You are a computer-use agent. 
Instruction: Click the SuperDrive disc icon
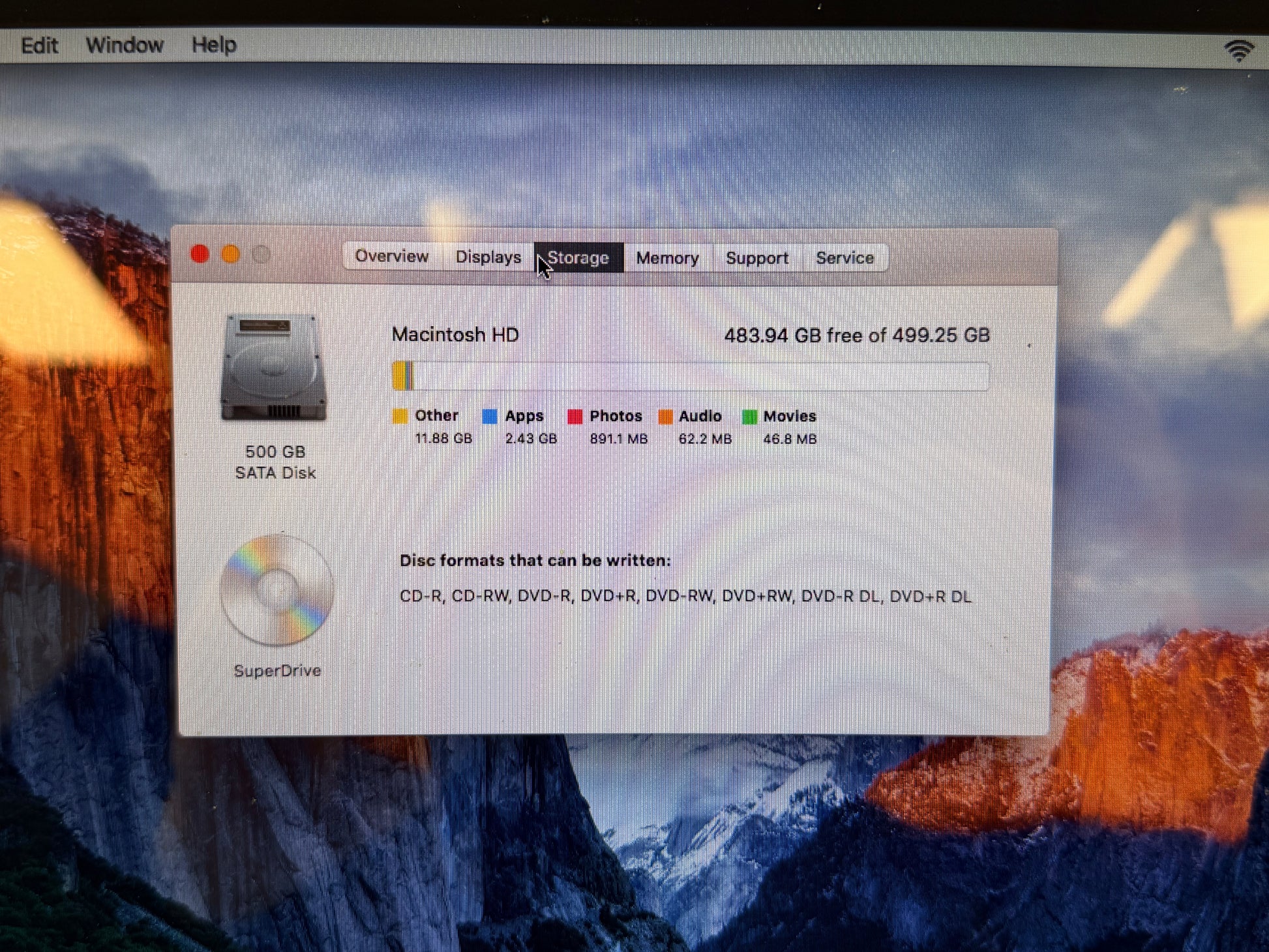tap(276, 590)
